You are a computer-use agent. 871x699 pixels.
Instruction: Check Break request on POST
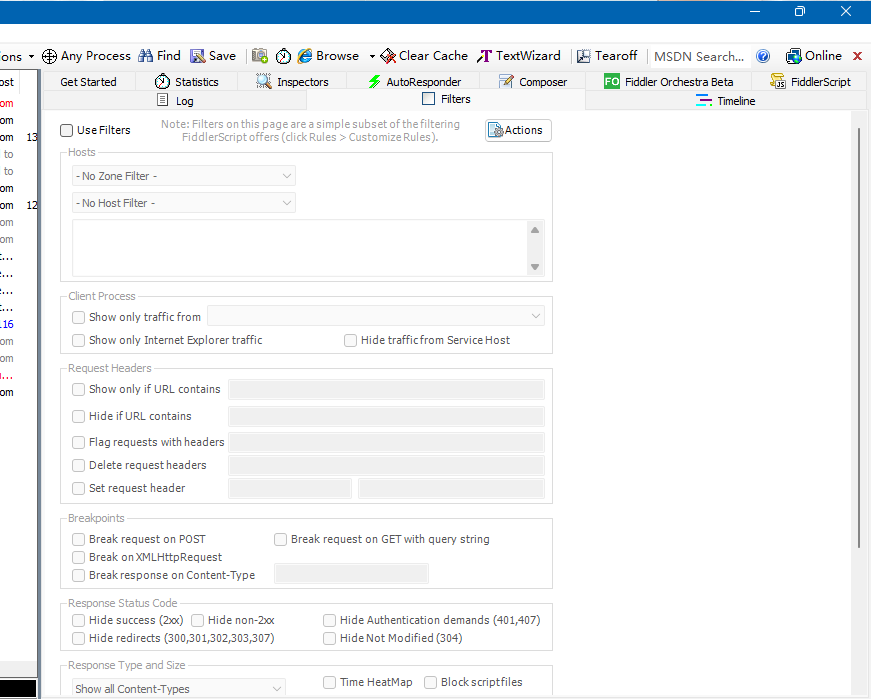(78, 540)
